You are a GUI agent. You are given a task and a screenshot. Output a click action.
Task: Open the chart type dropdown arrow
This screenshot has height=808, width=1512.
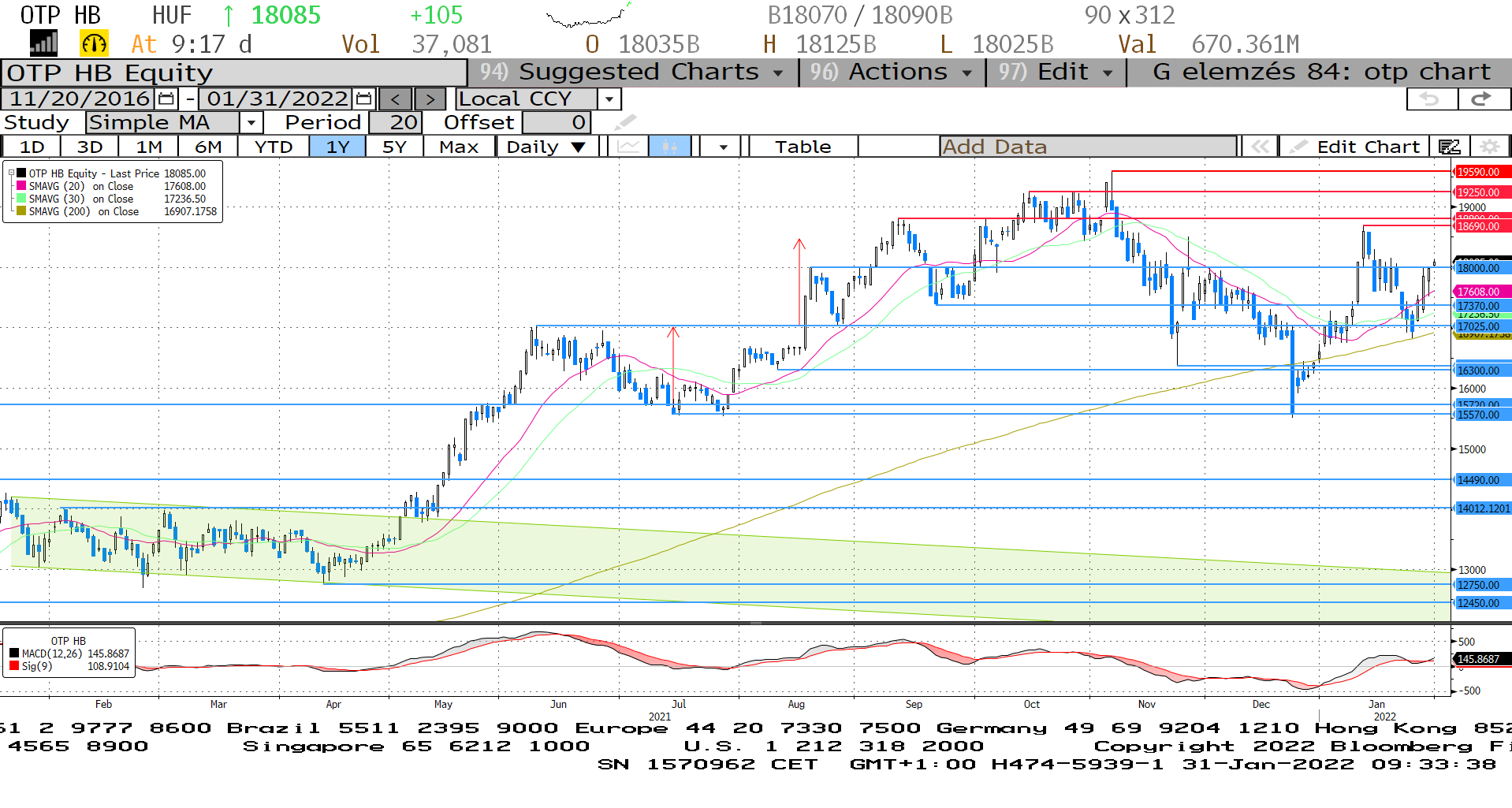pyautogui.click(x=723, y=147)
